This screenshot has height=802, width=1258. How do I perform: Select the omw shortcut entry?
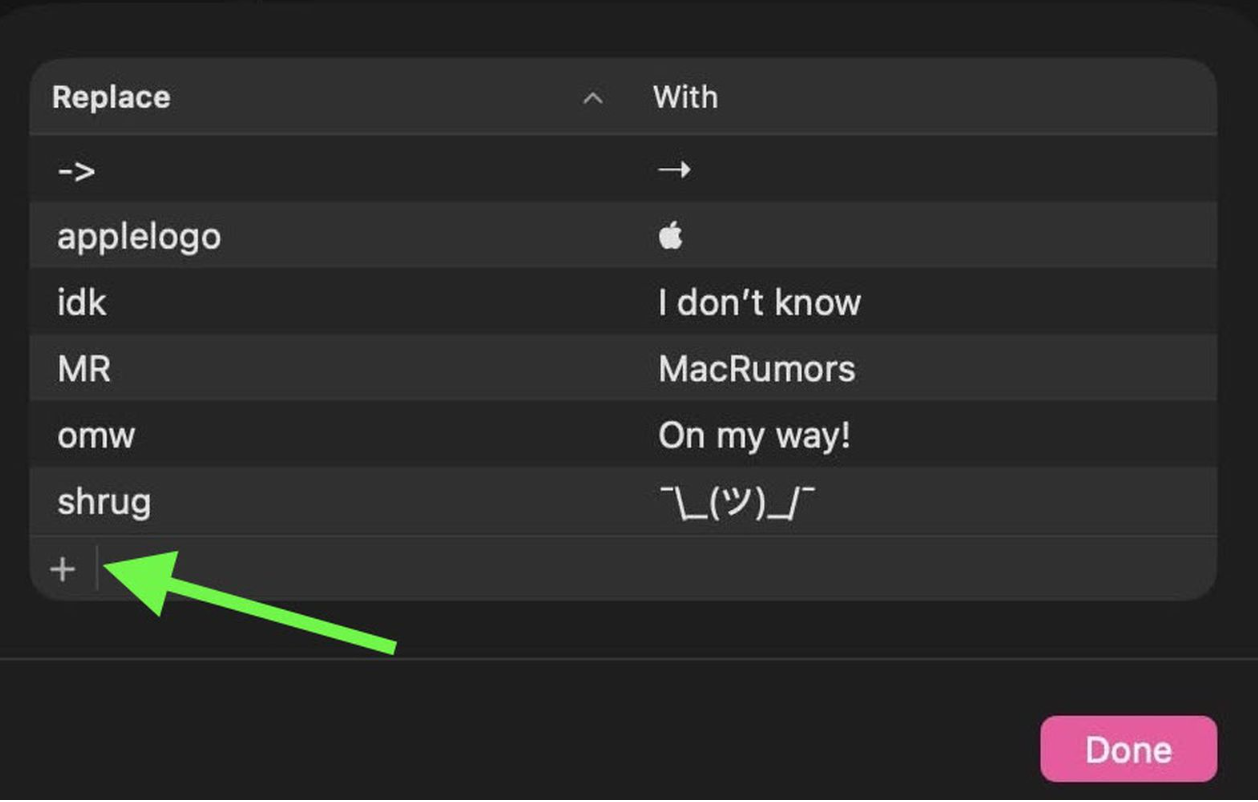coord(96,436)
